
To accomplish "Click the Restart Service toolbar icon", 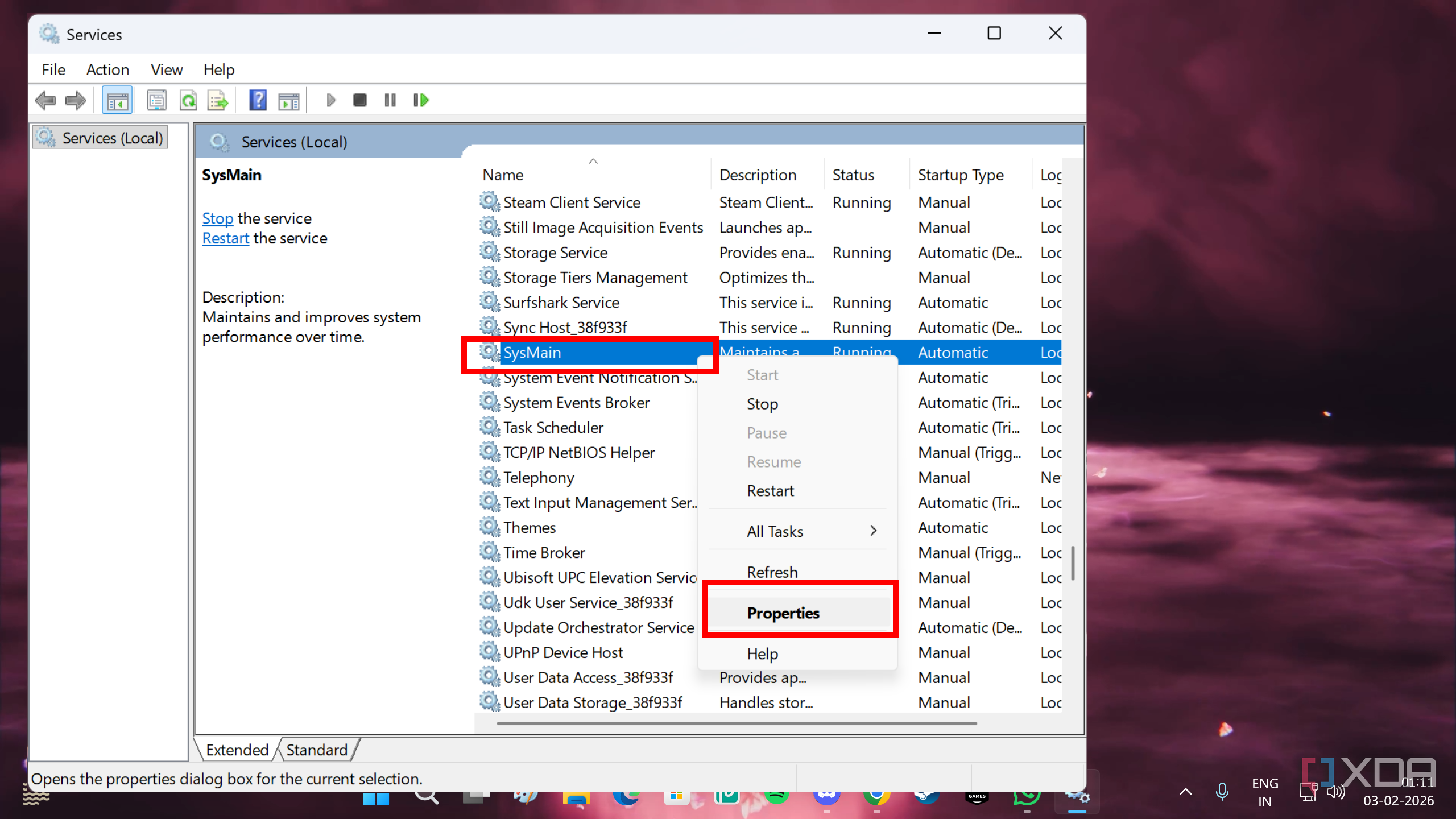I will 421,101.
